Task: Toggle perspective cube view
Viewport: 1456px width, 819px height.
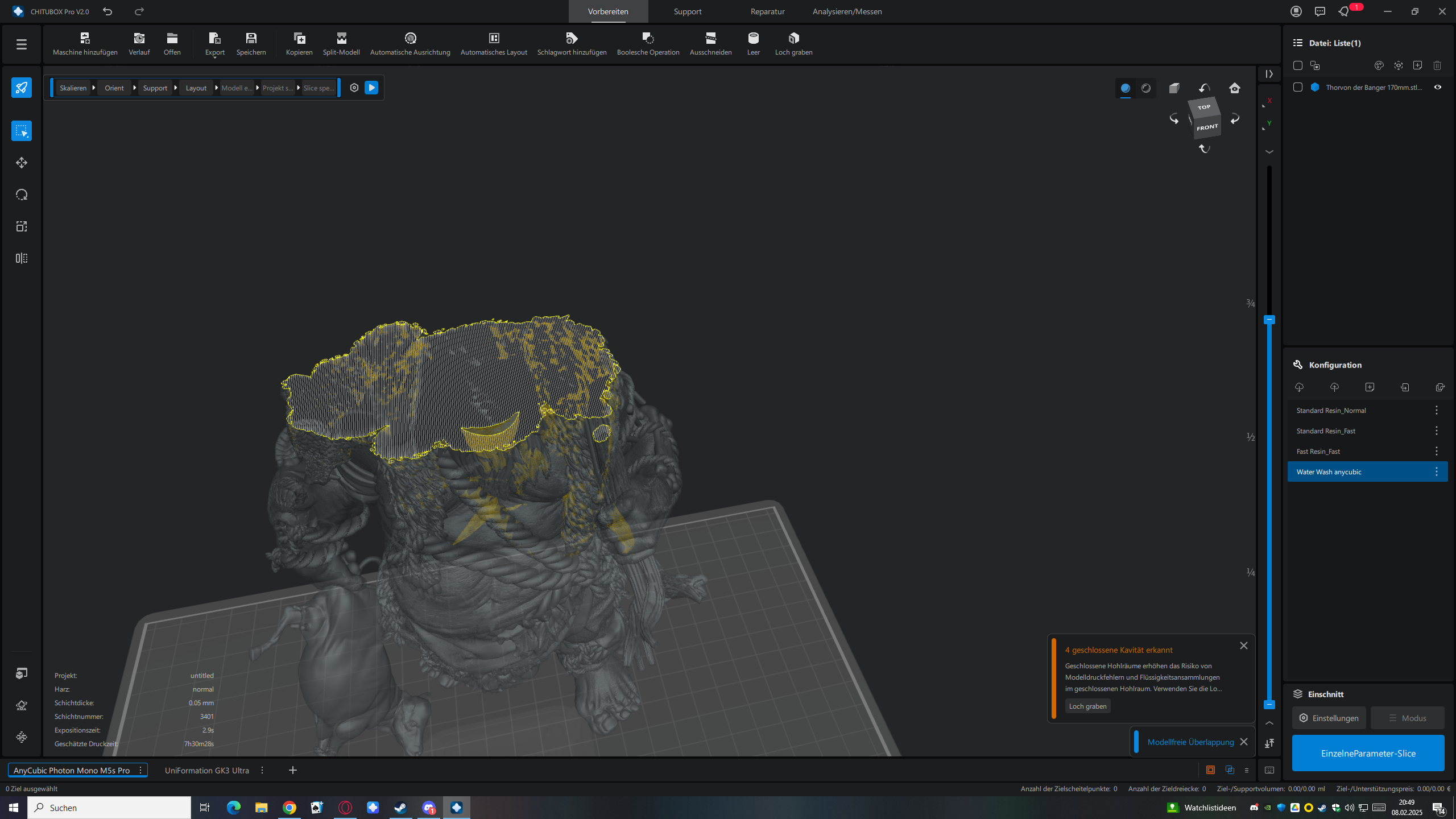Action: 1174,88
